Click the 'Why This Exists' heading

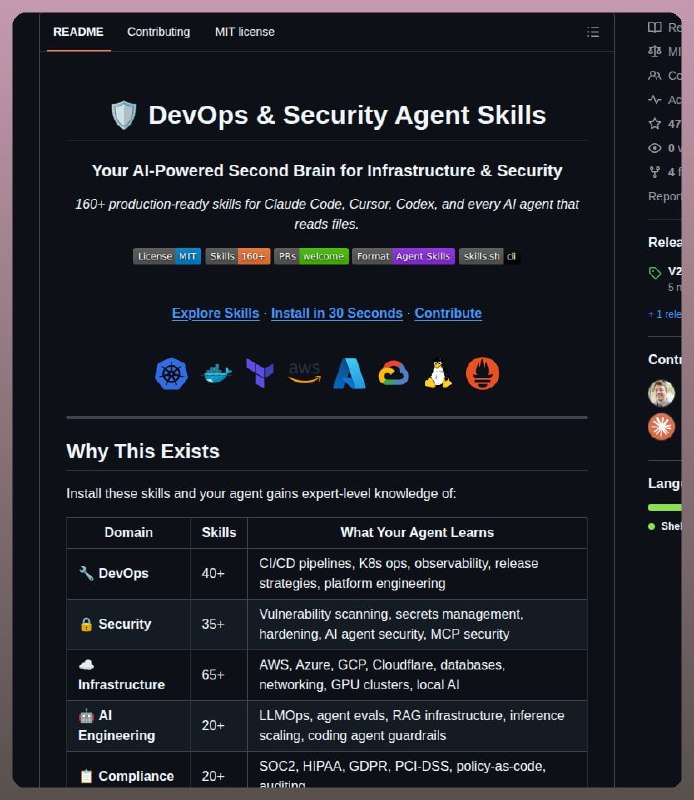pos(143,452)
